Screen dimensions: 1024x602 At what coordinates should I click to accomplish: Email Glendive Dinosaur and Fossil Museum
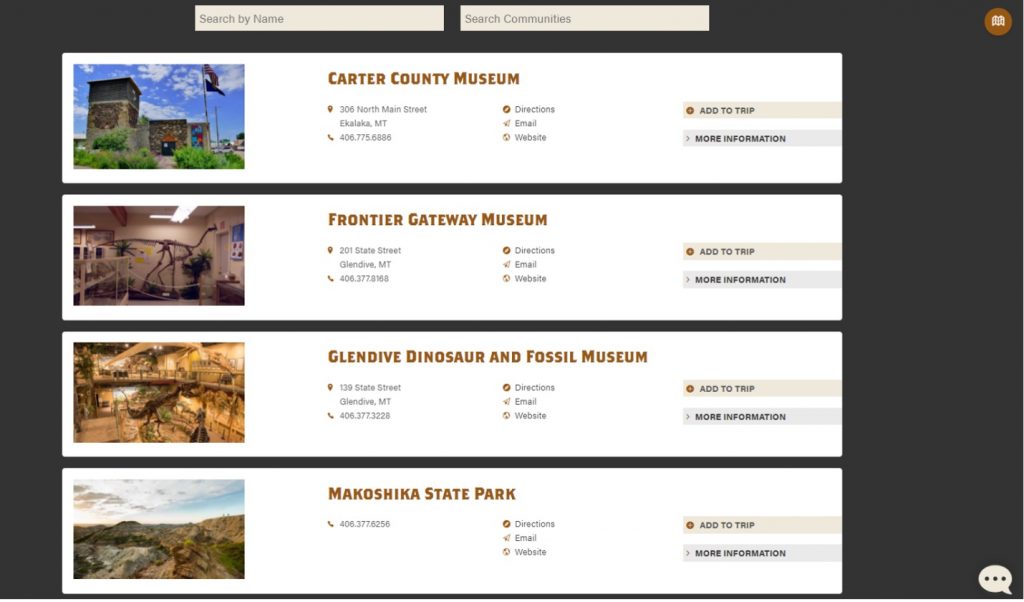(525, 402)
